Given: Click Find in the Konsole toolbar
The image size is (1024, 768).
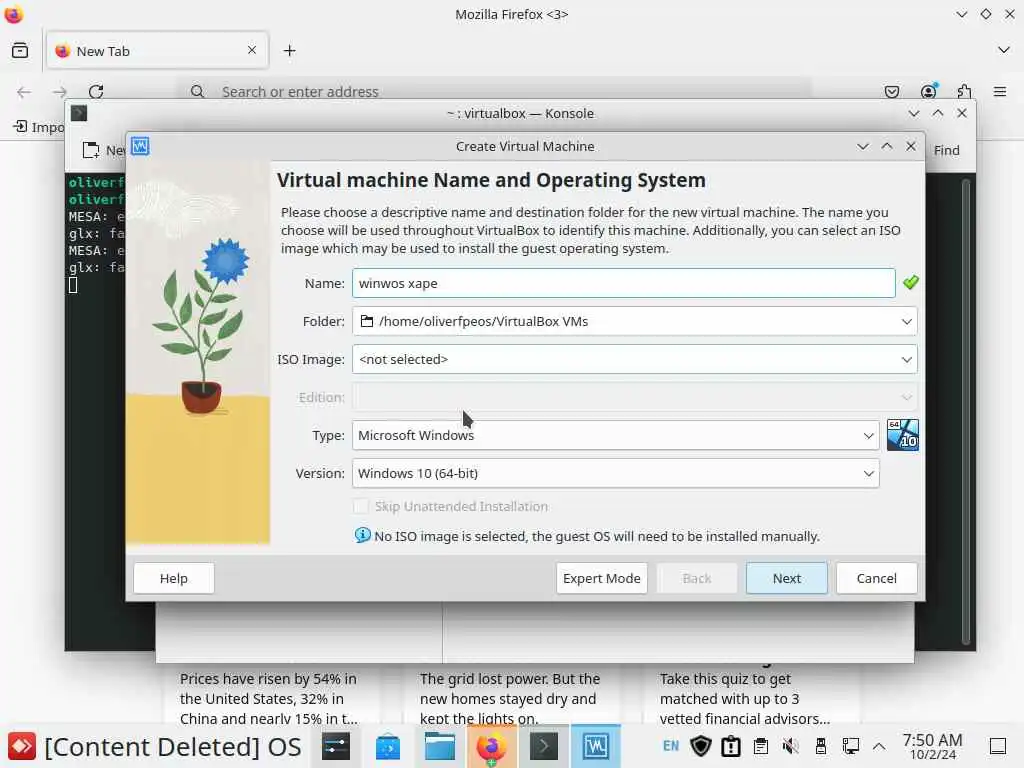Looking at the screenshot, I should pos(946,150).
